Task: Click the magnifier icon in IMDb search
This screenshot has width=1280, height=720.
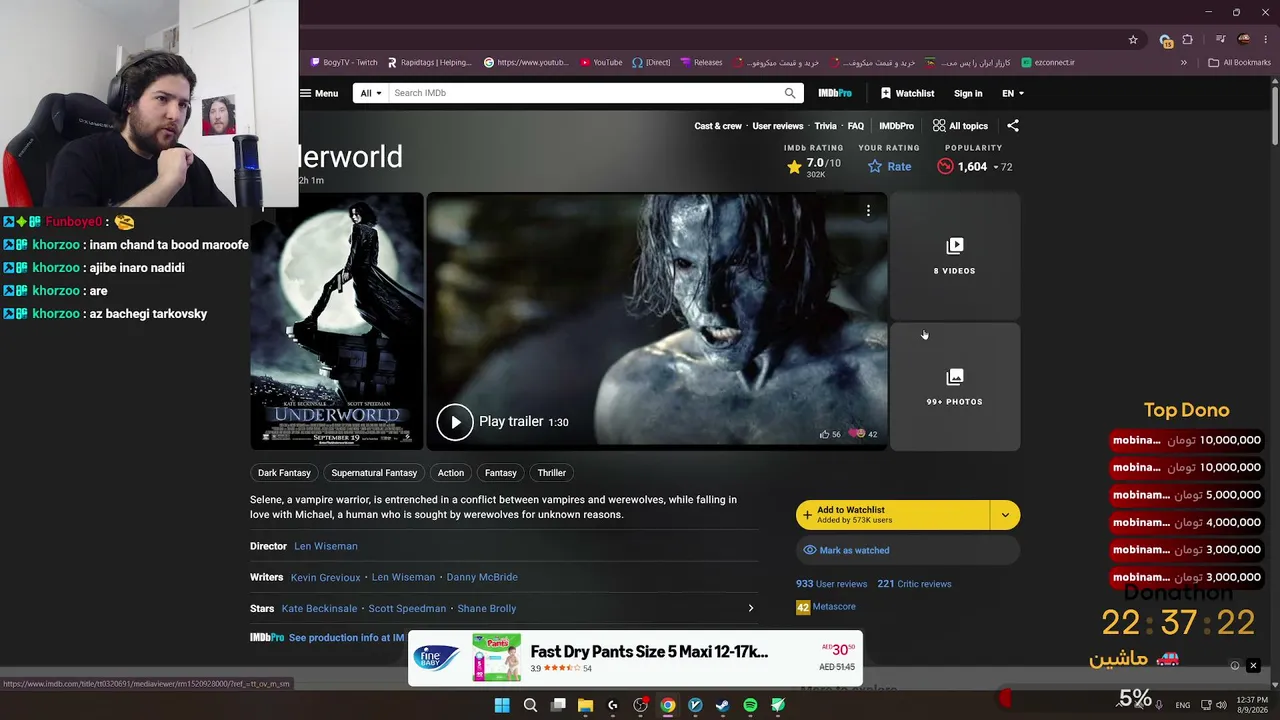Action: (x=790, y=93)
